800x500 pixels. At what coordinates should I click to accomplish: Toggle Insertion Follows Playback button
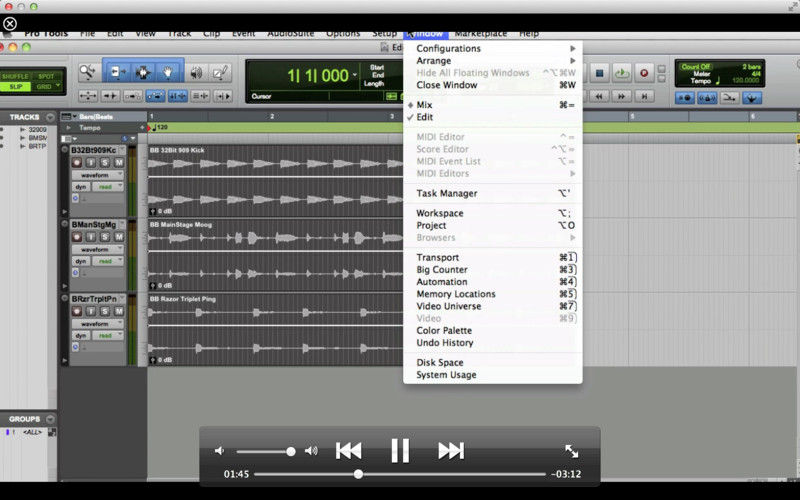222,95
